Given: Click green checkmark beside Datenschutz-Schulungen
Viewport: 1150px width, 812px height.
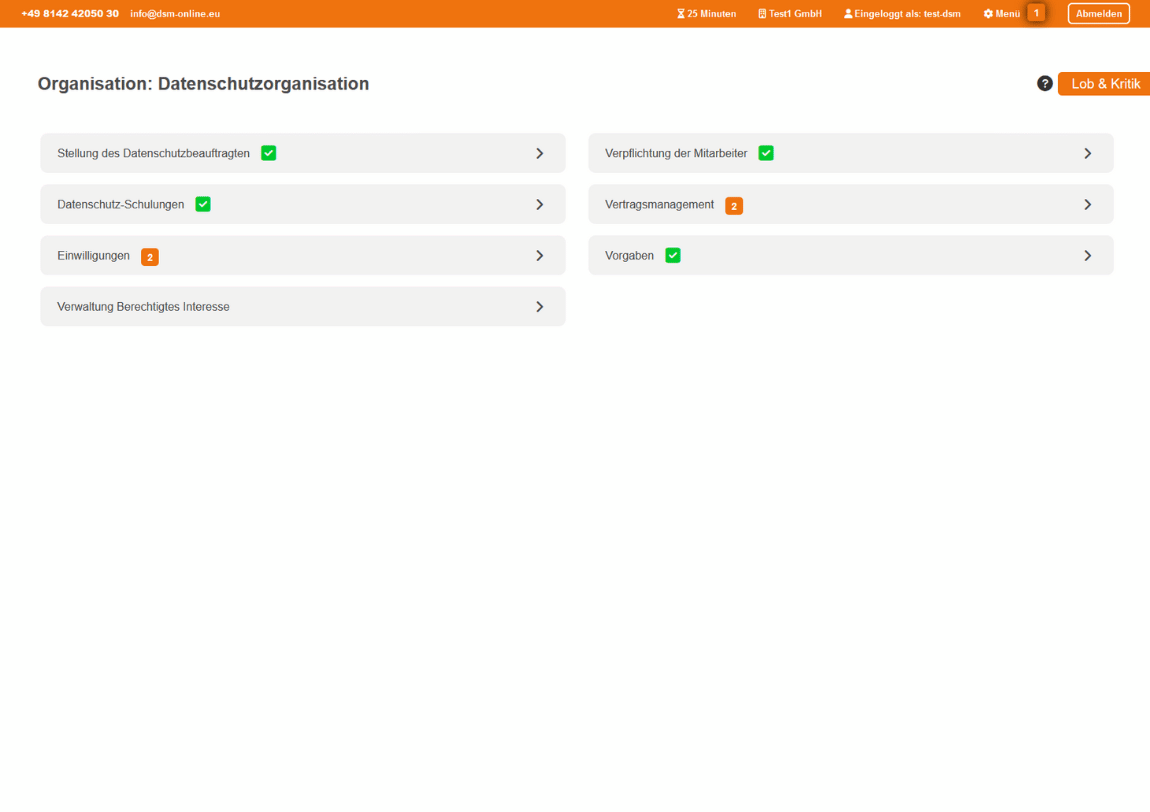Looking at the screenshot, I should (x=203, y=204).
